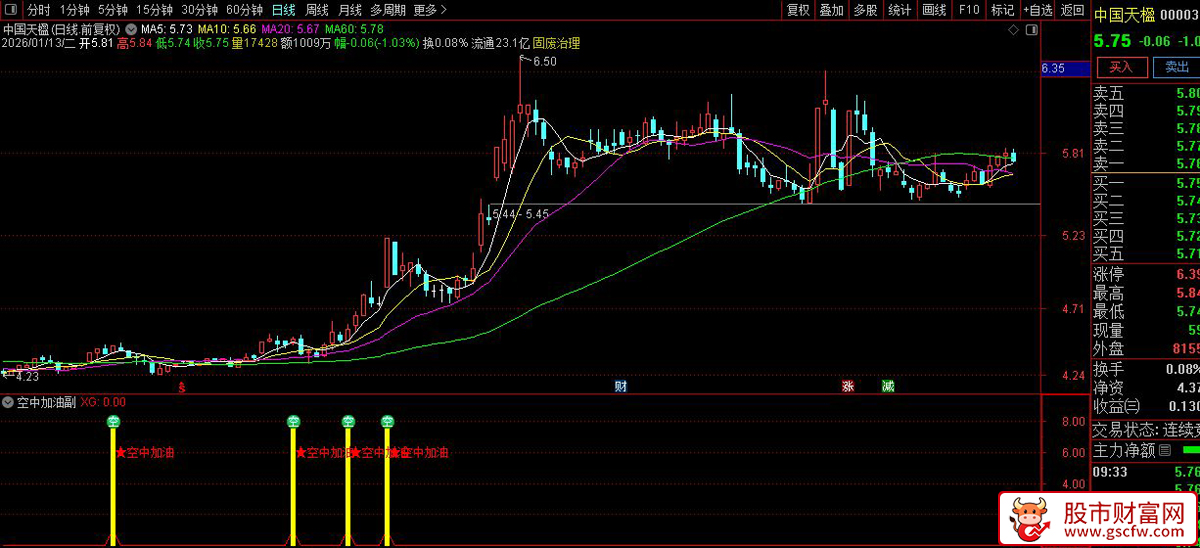
Task: Click the blue 卖出 sell button
Action: click(1176, 67)
